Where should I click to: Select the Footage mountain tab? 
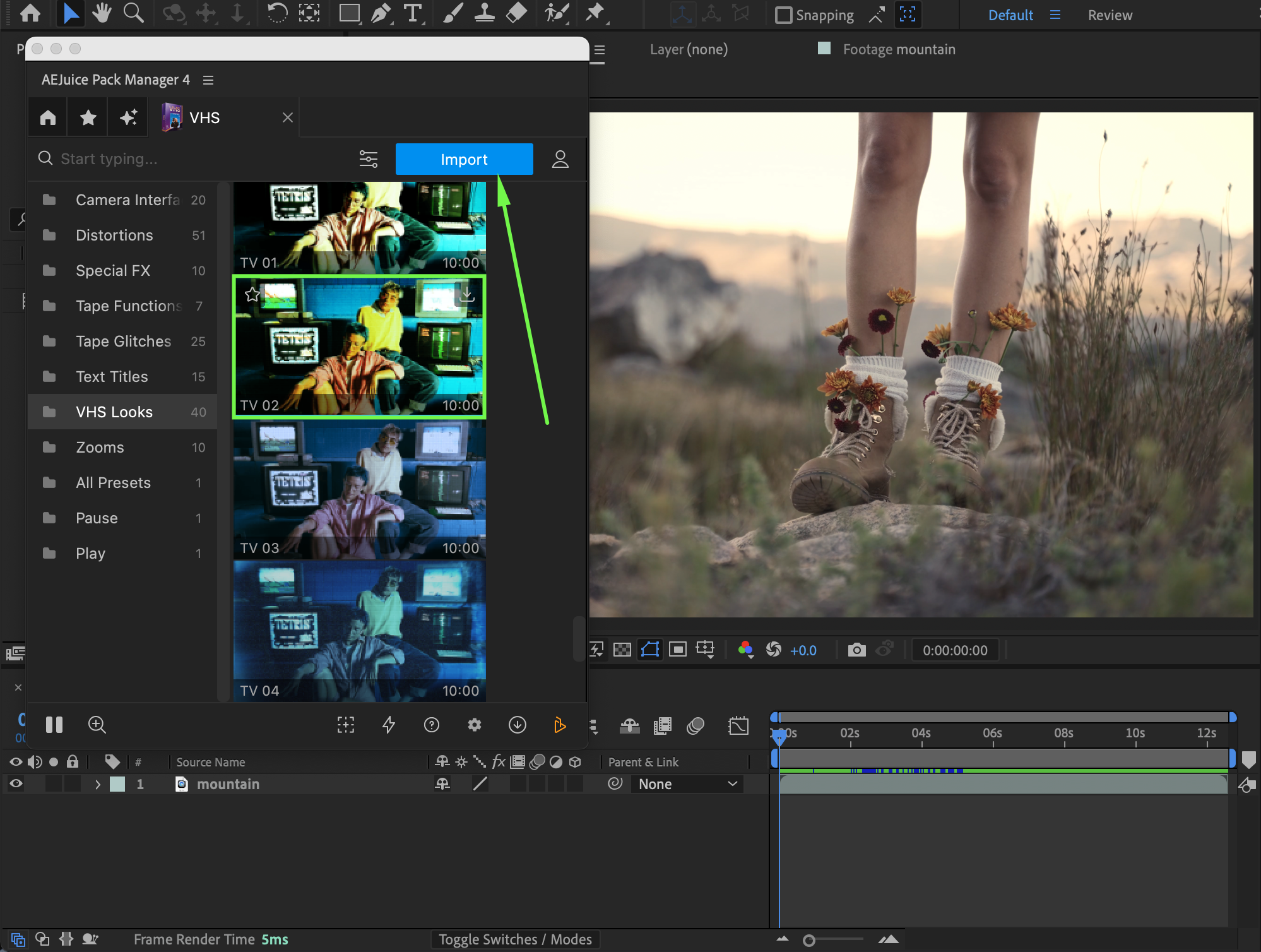(899, 49)
